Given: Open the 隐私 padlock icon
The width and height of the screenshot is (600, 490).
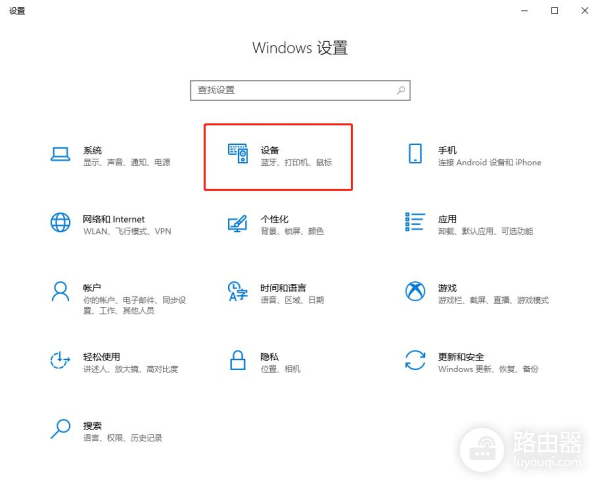Looking at the screenshot, I should (238, 360).
